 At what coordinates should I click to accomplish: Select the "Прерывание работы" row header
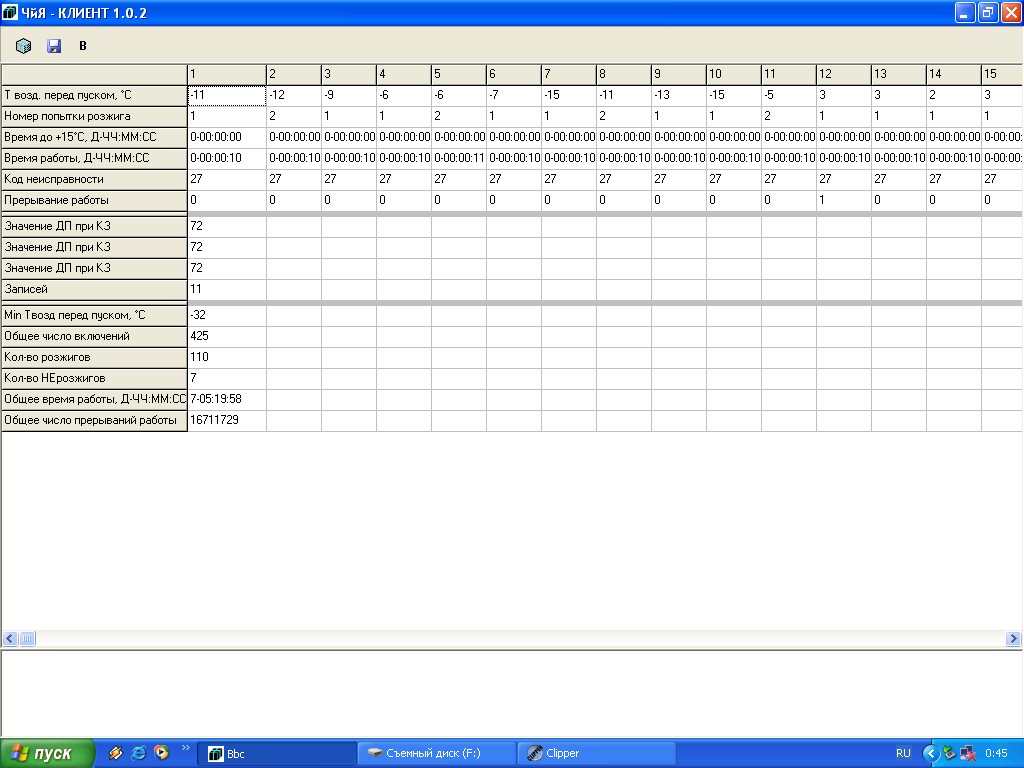pyautogui.click(x=94, y=200)
